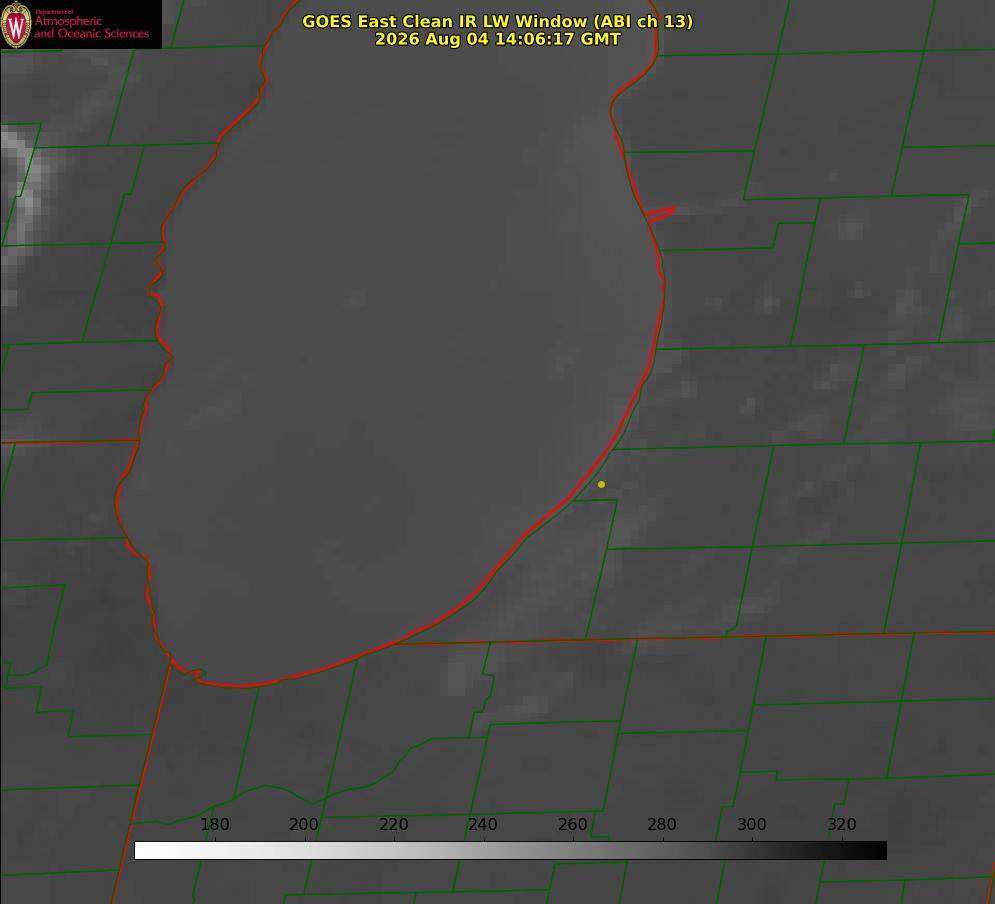Screen dimensions: 995x904
Task: Click the yellow dot marker near the shoreline
Action: tap(601, 484)
